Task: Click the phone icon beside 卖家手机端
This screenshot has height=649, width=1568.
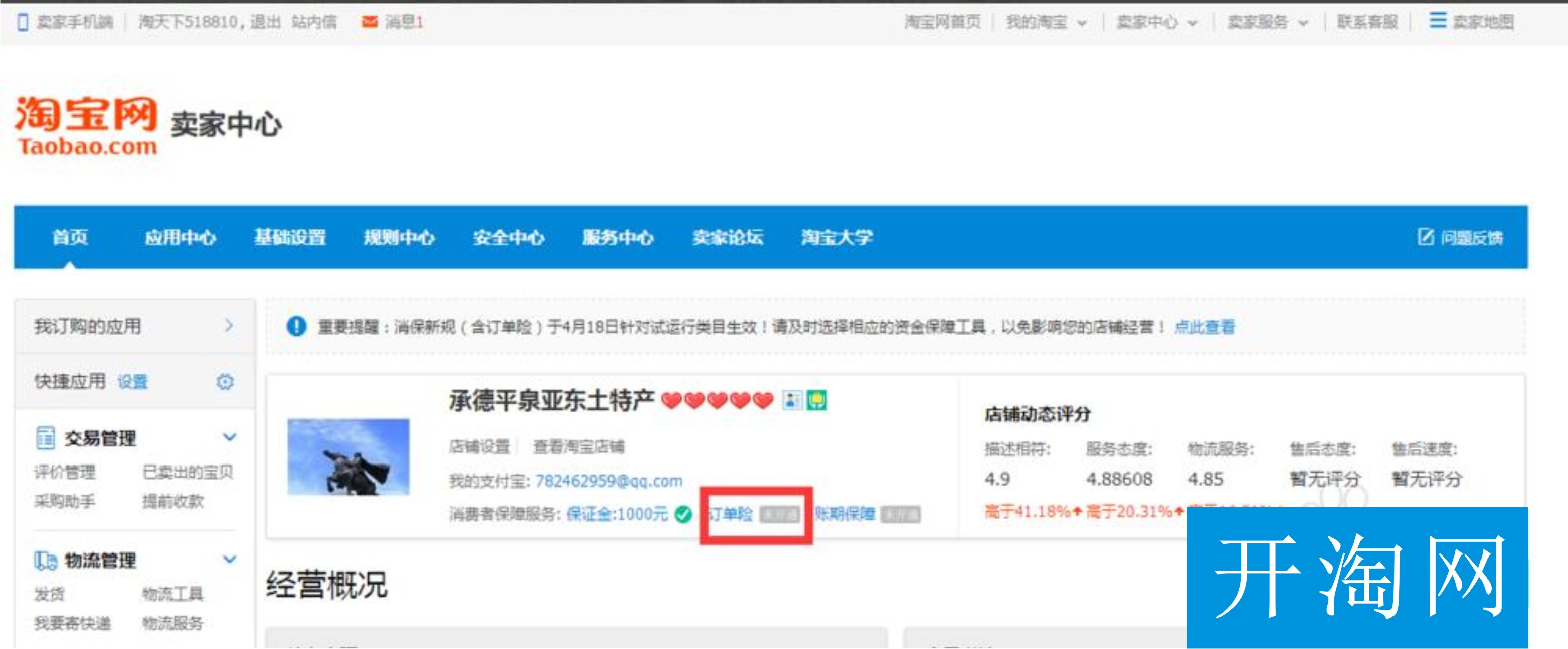Action: (x=23, y=23)
